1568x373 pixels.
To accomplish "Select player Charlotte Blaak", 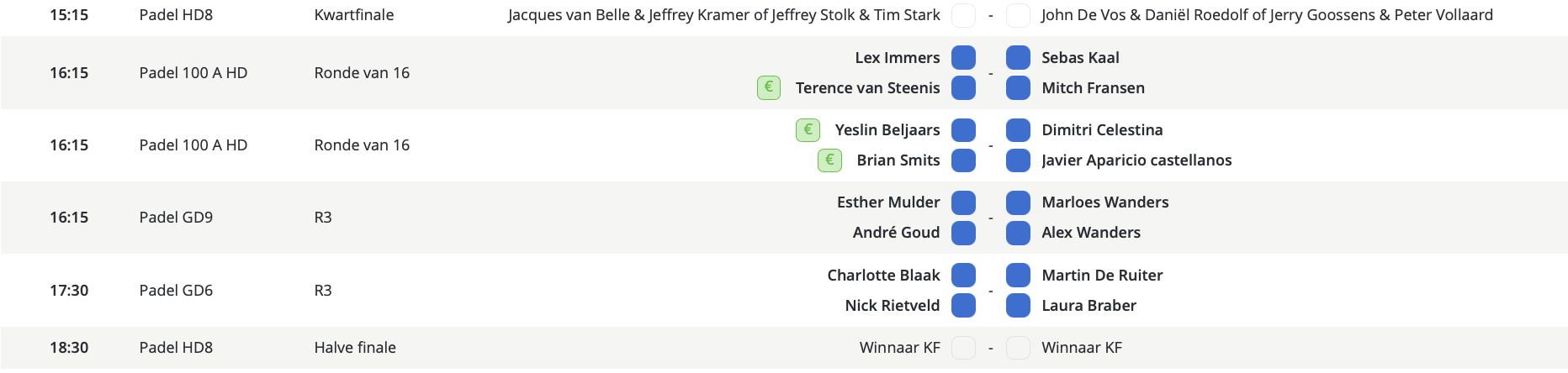I will tap(883, 275).
